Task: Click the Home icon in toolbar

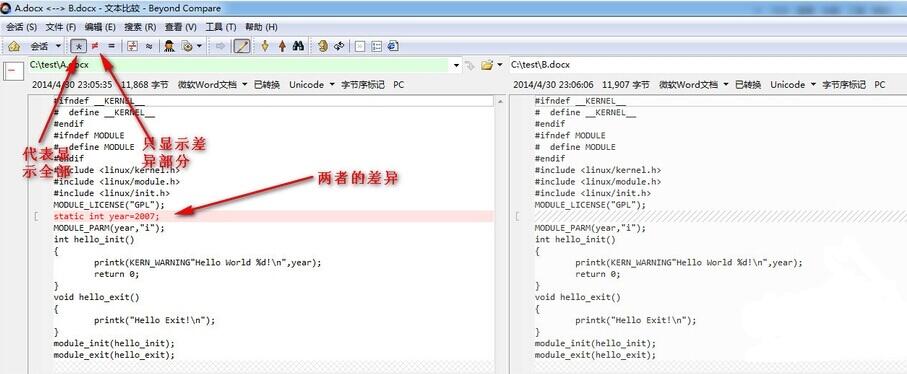Action: point(14,46)
